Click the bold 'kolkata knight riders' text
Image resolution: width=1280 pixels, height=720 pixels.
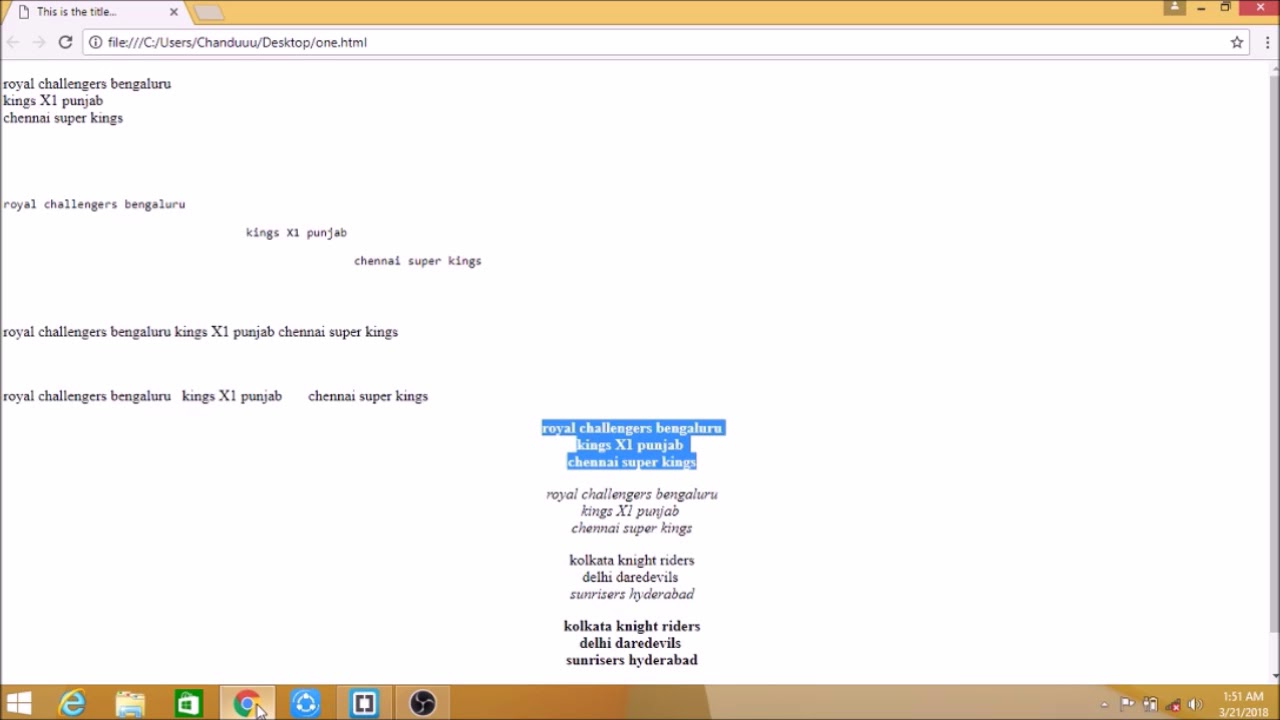632,626
